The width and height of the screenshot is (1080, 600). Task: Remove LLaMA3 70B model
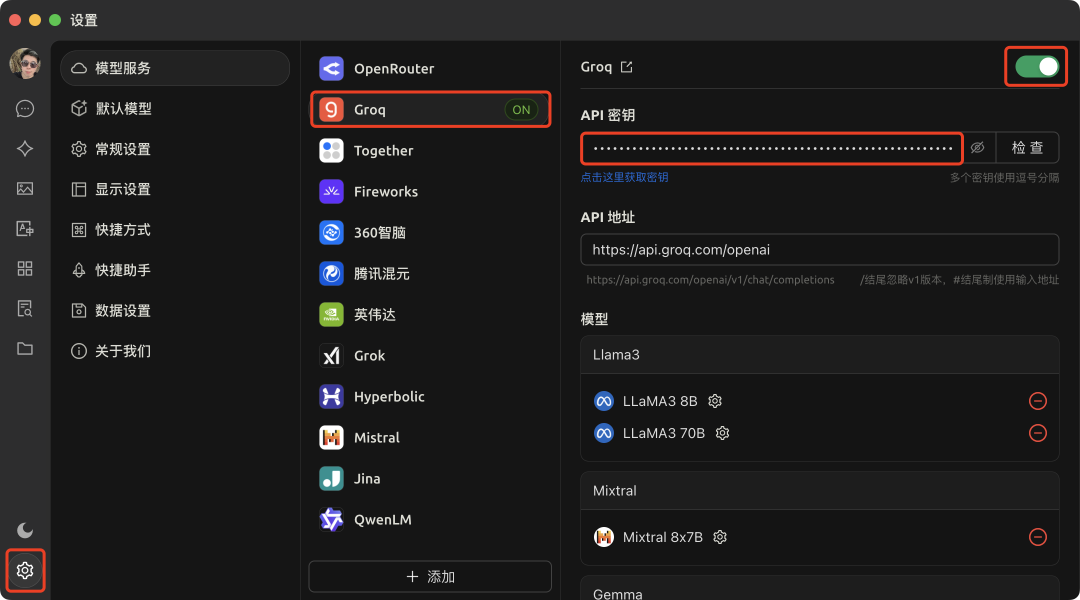pos(1037,433)
